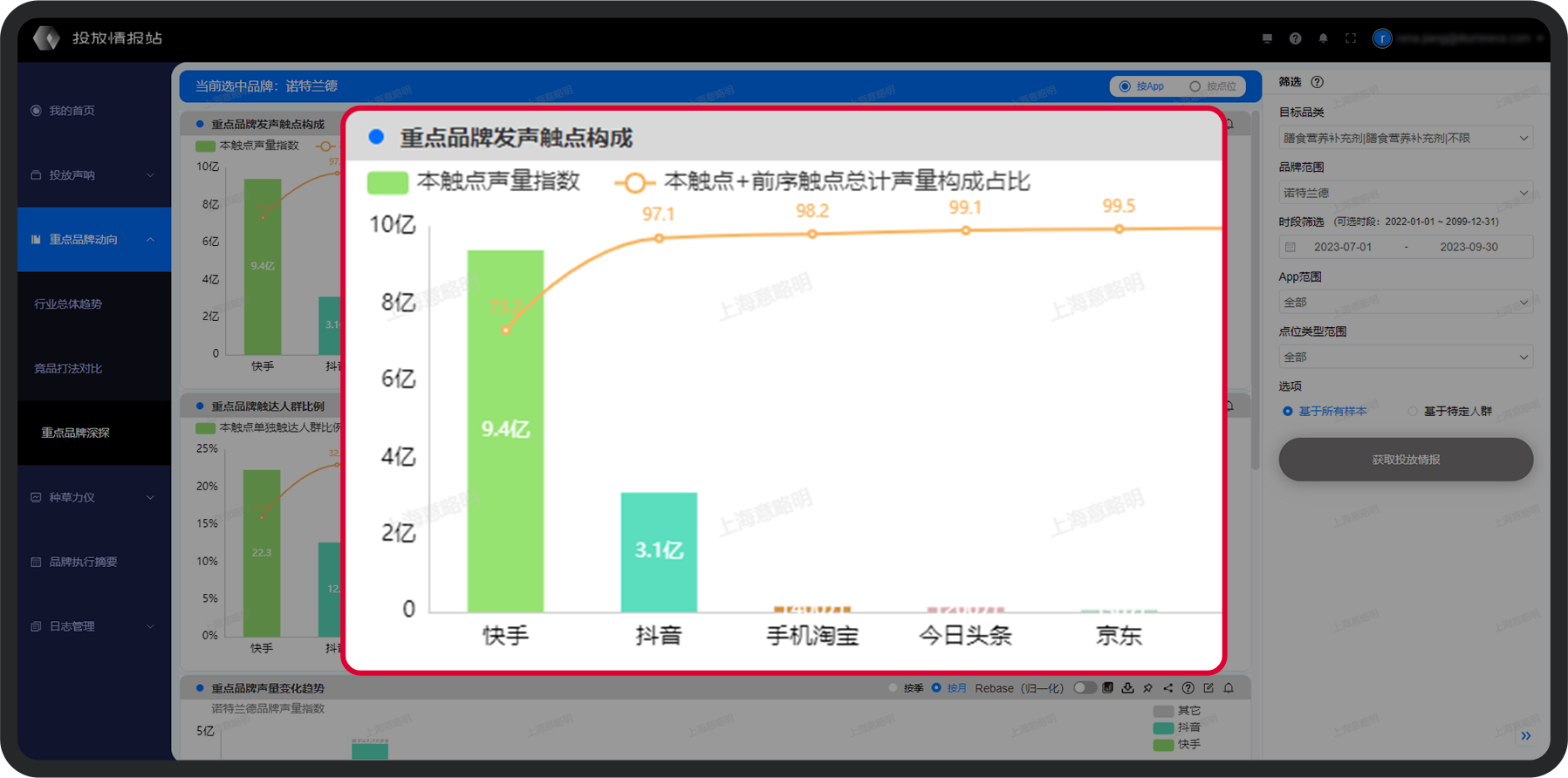Click the 获取投放情报 button
This screenshot has height=778, width=1568.
[1406, 460]
